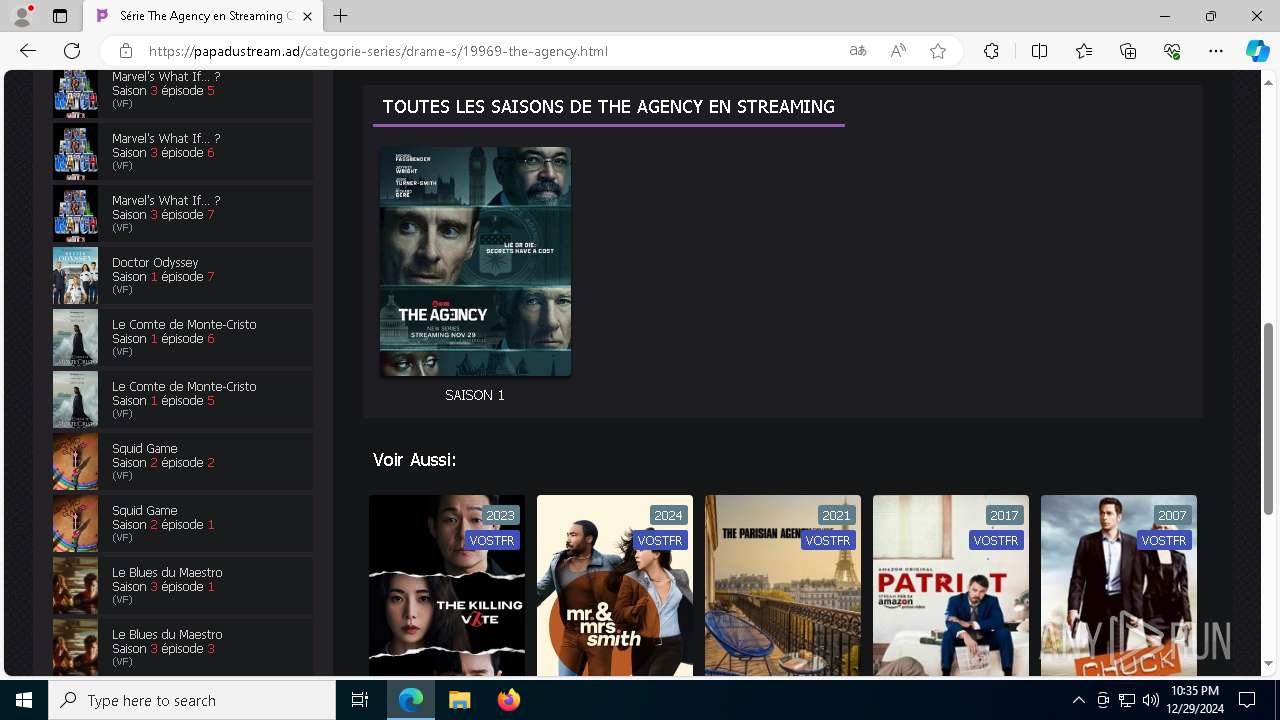
Task: Open Le Blues du Maestro épisode 3
Action: tap(183, 647)
